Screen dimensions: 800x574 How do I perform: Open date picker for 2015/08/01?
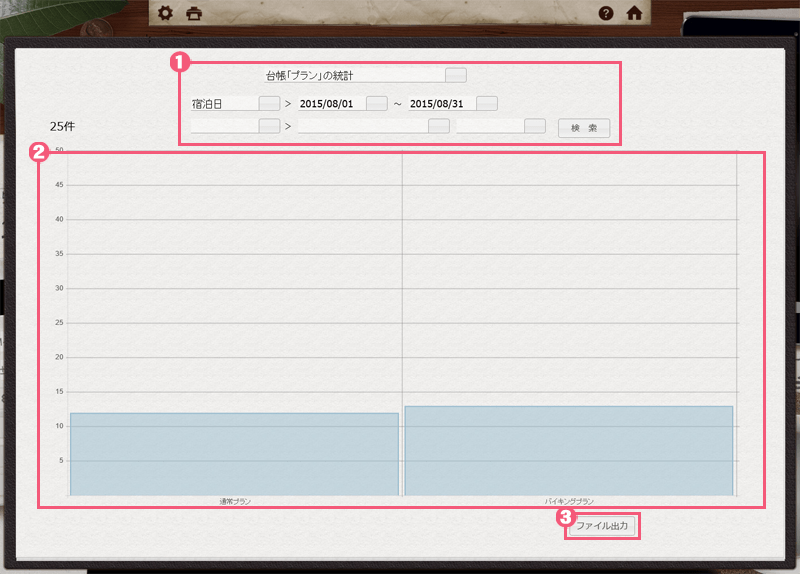[376, 103]
